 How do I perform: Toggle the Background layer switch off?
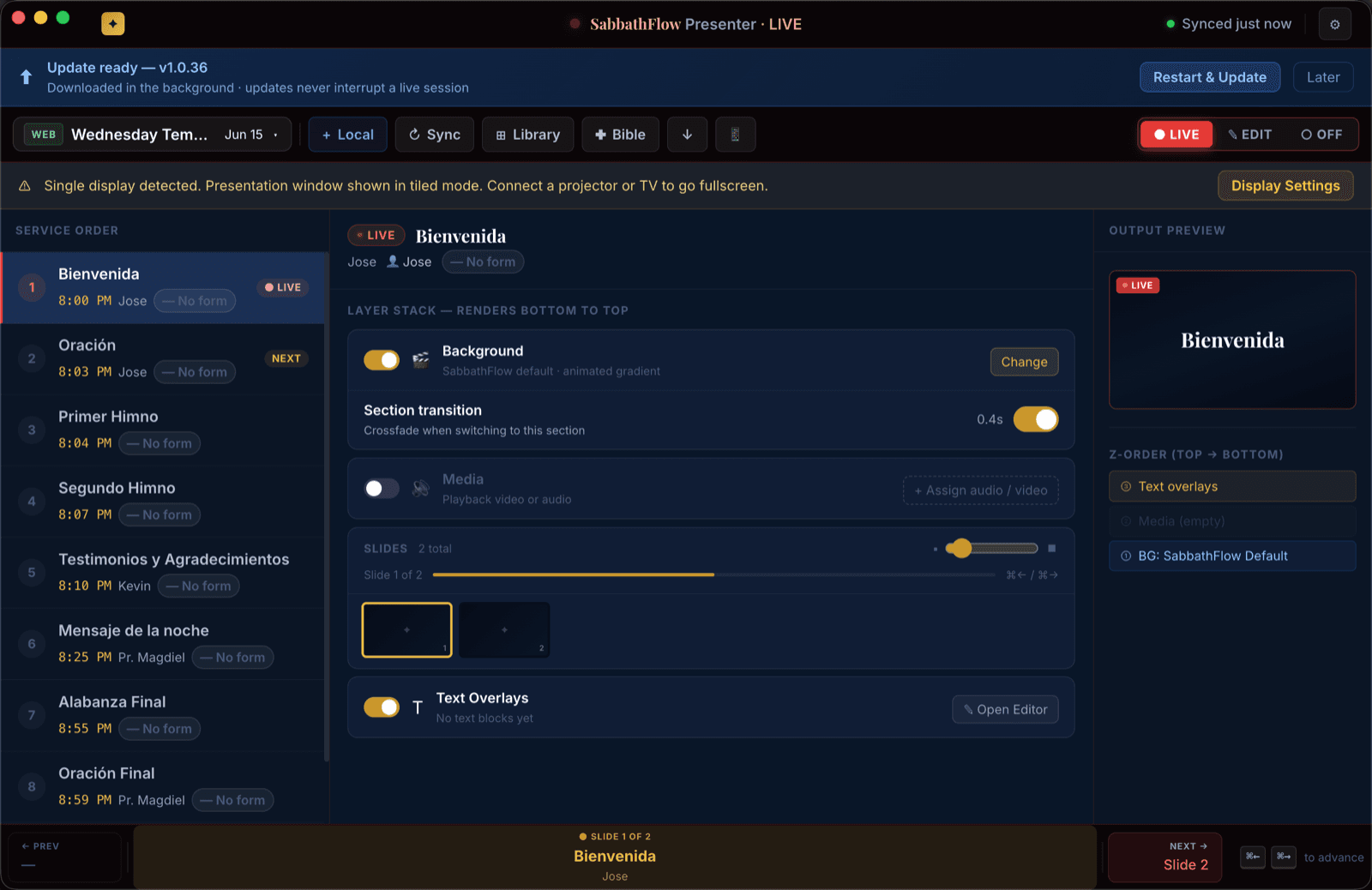[382, 360]
